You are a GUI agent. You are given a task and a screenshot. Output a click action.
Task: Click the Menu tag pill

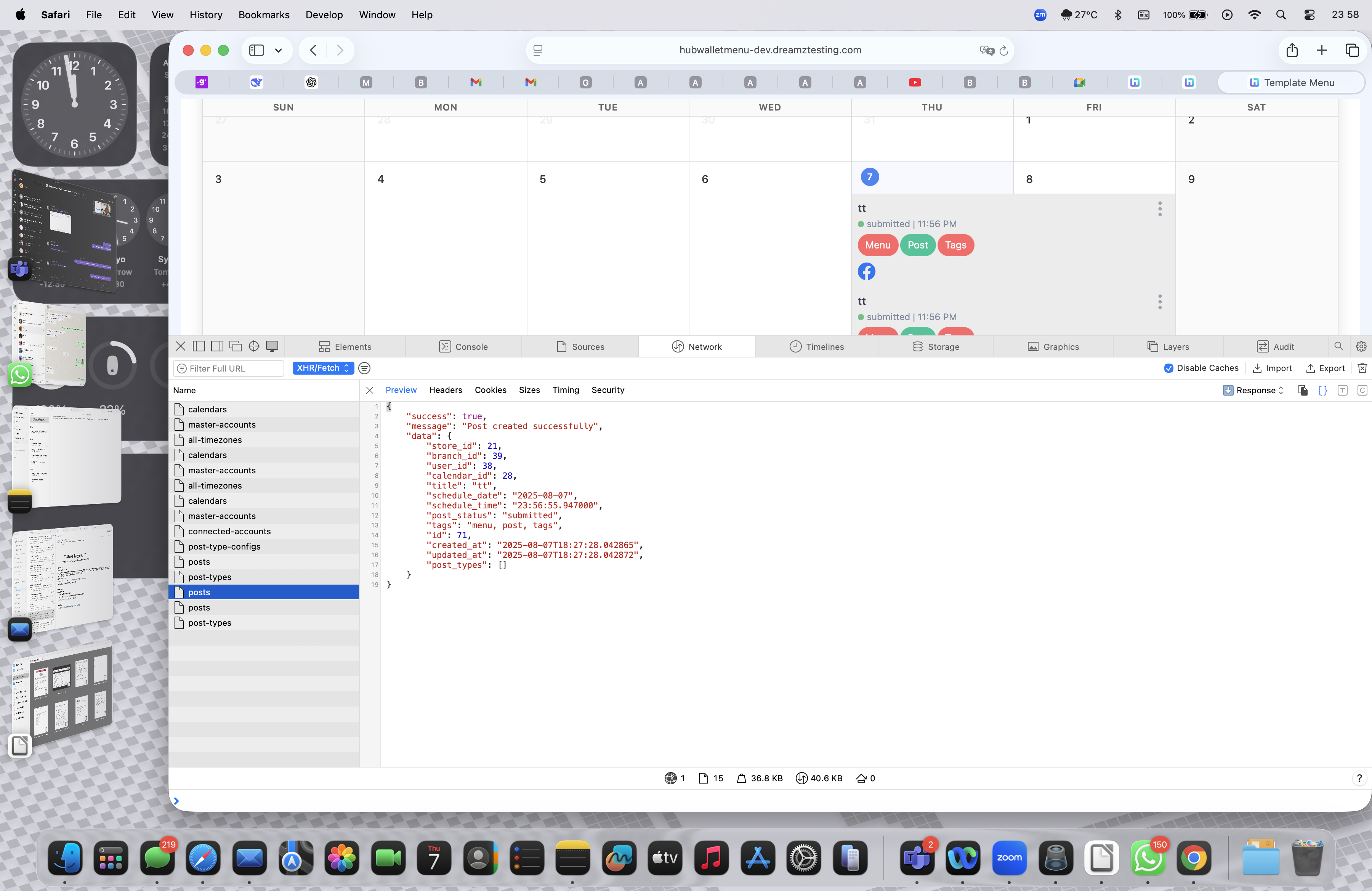pyautogui.click(x=877, y=245)
